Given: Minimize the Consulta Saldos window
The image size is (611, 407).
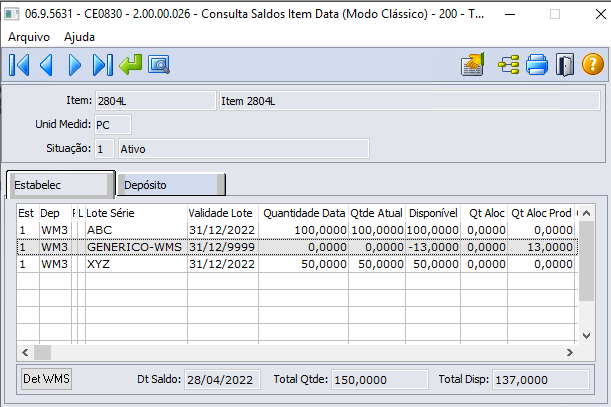Looking at the screenshot, I should coord(510,14).
